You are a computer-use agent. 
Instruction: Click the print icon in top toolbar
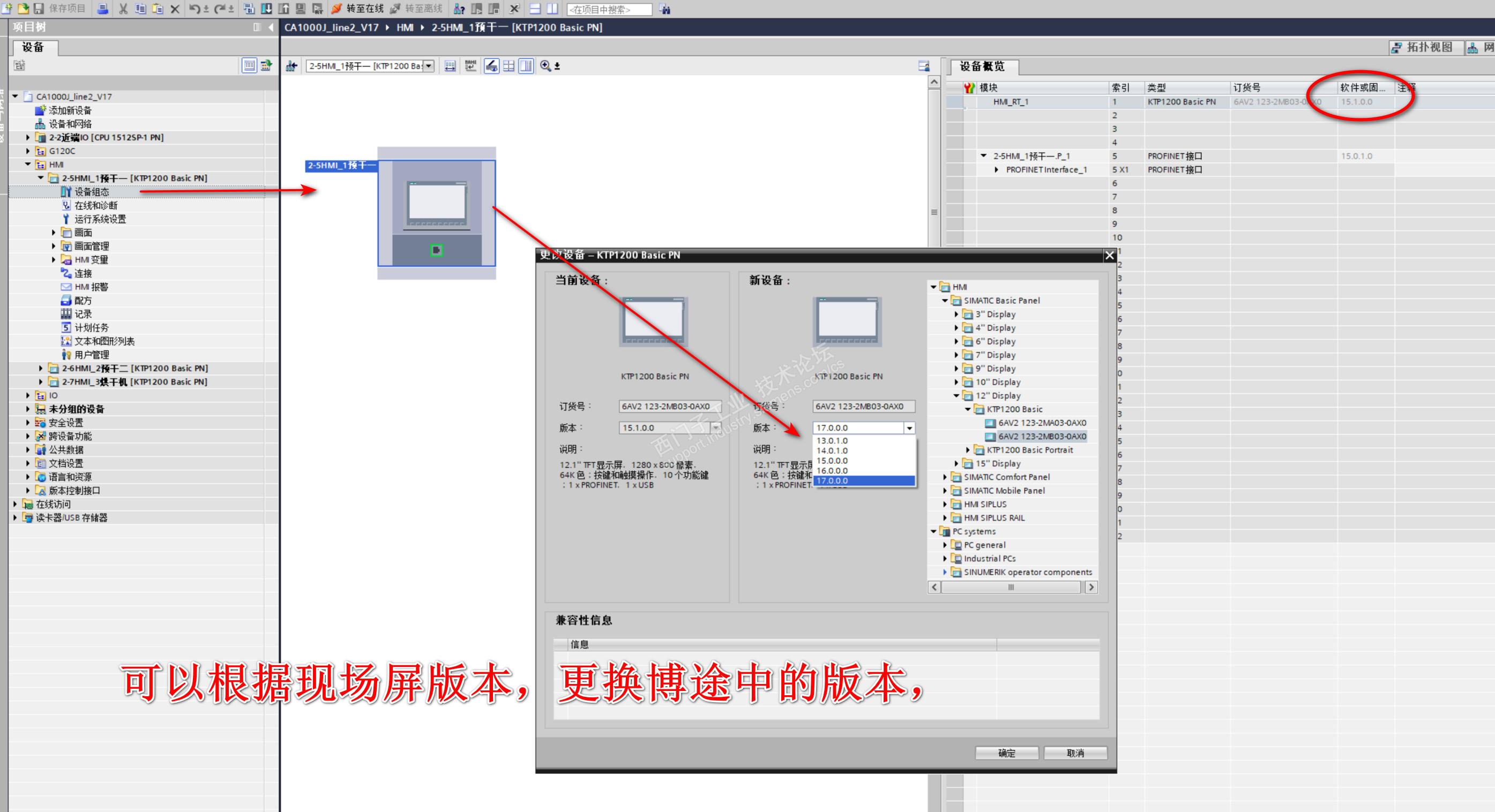[x=103, y=9]
